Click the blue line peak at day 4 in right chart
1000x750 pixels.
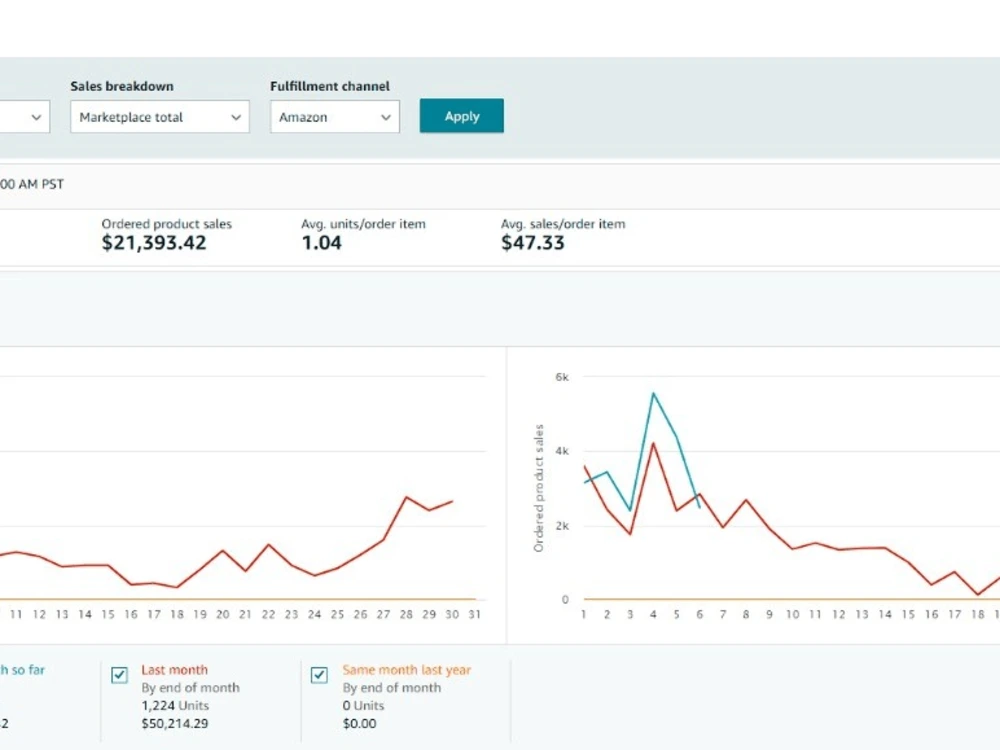[x=653, y=393]
